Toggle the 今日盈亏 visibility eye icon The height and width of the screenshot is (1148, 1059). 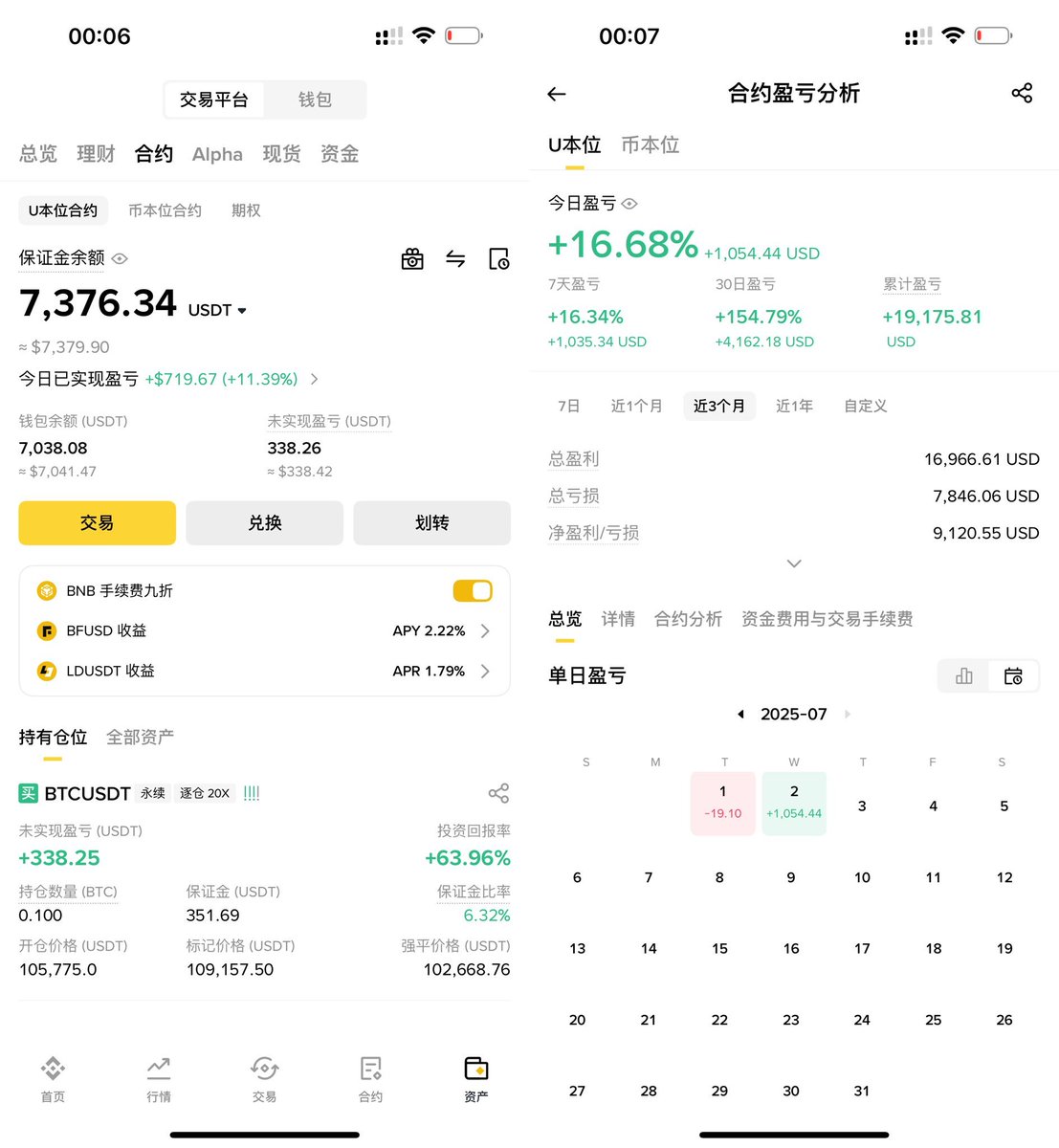click(x=629, y=204)
